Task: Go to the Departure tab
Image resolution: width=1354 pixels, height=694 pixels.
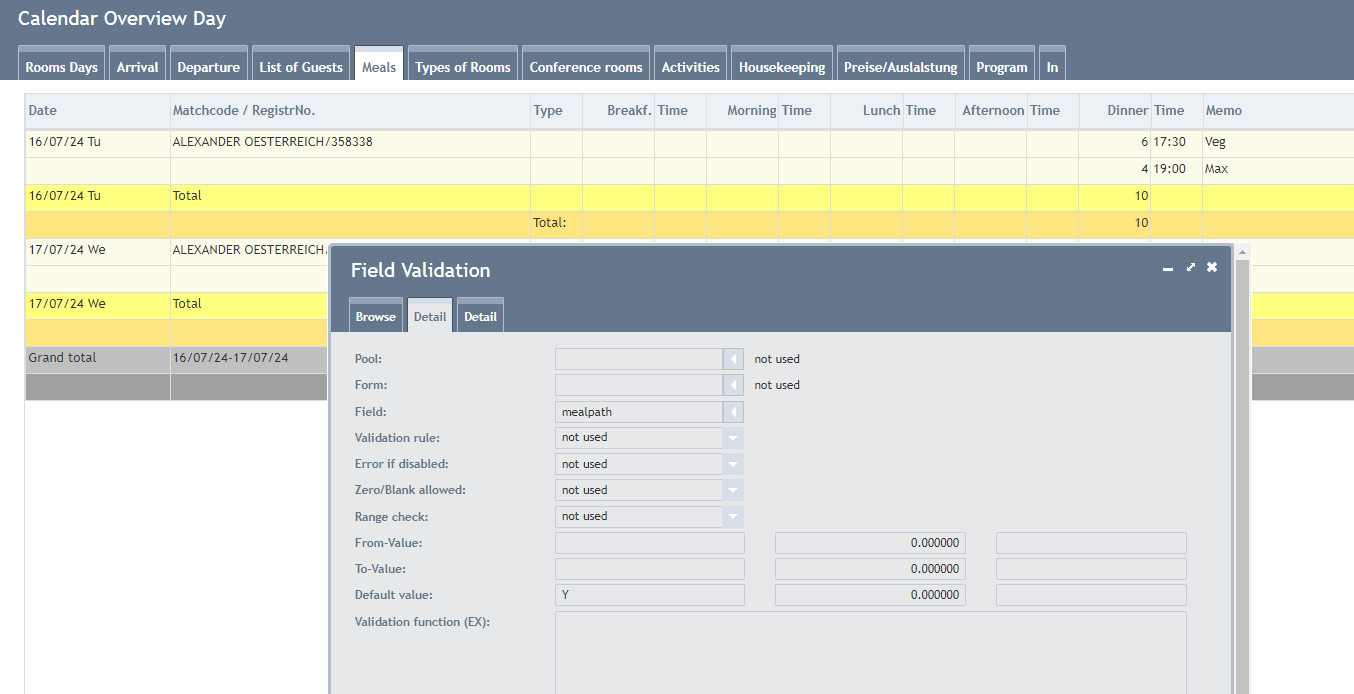Action: coord(209,64)
